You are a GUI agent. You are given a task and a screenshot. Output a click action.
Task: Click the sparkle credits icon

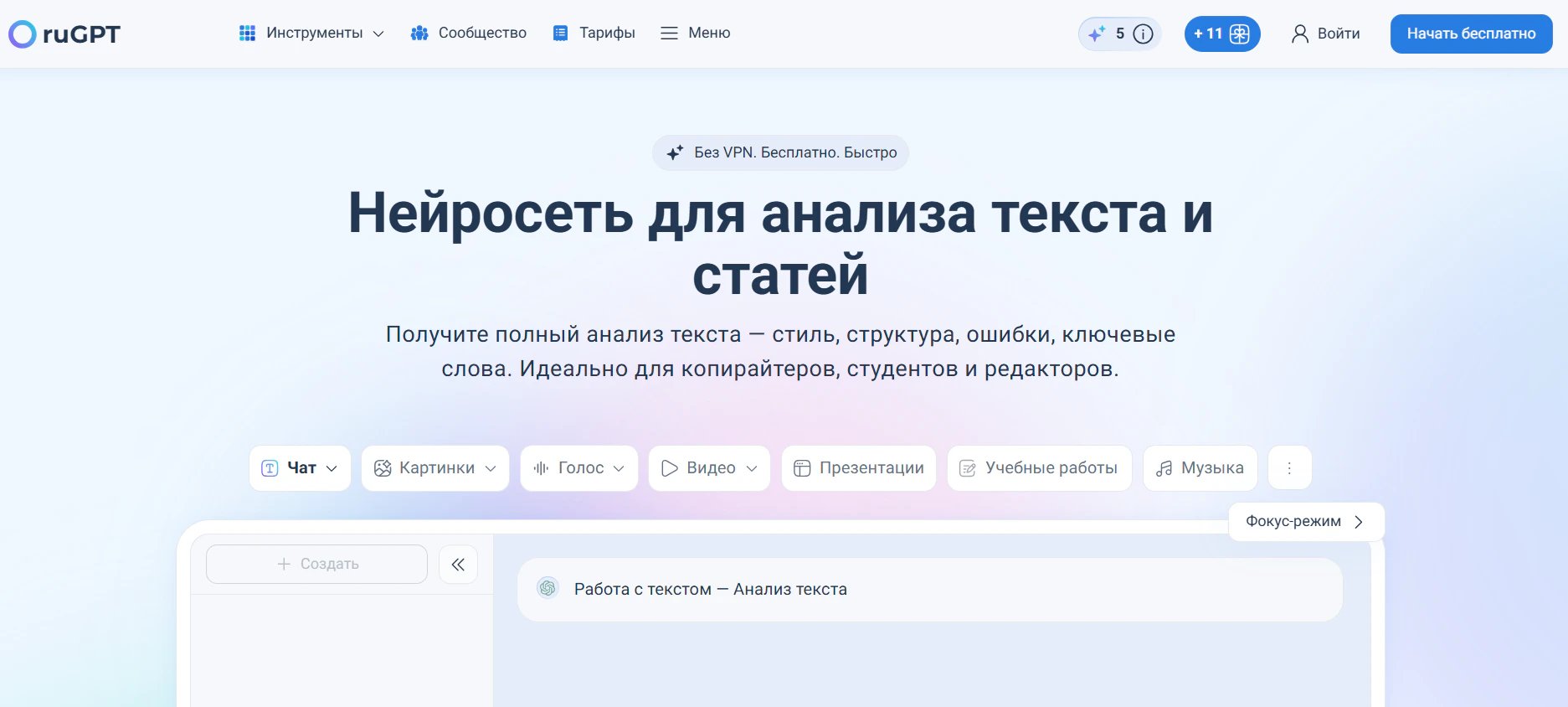click(x=1097, y=34)
